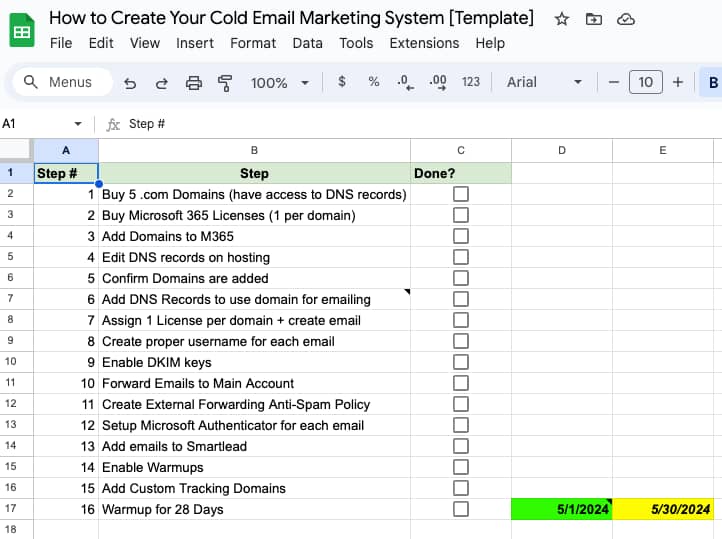
Task: Click the Undo arrow
Action: coord(130,83)
